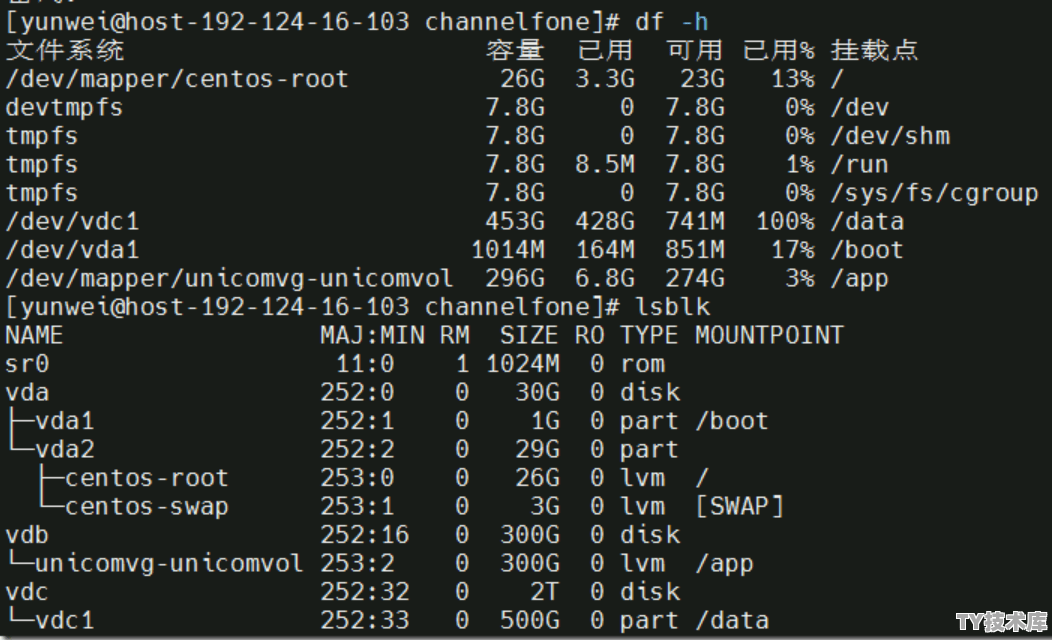Click the unicomvg-unicomvol tree entry under vdb
This screenshot has height=640, width=1052.
pyautogui.click(x=168, y=563)
